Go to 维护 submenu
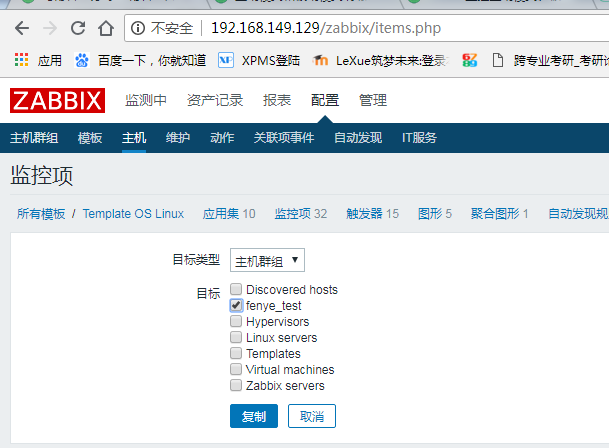 (x=178, y=138)
